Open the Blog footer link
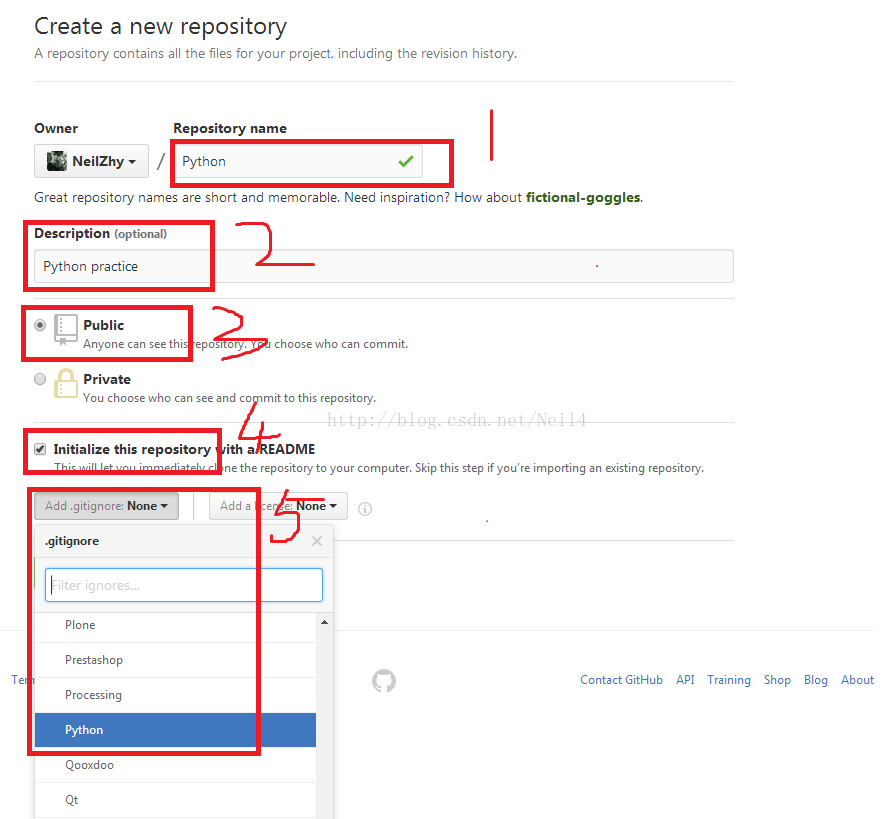894x819 pixels. click(x=815, y=680)
